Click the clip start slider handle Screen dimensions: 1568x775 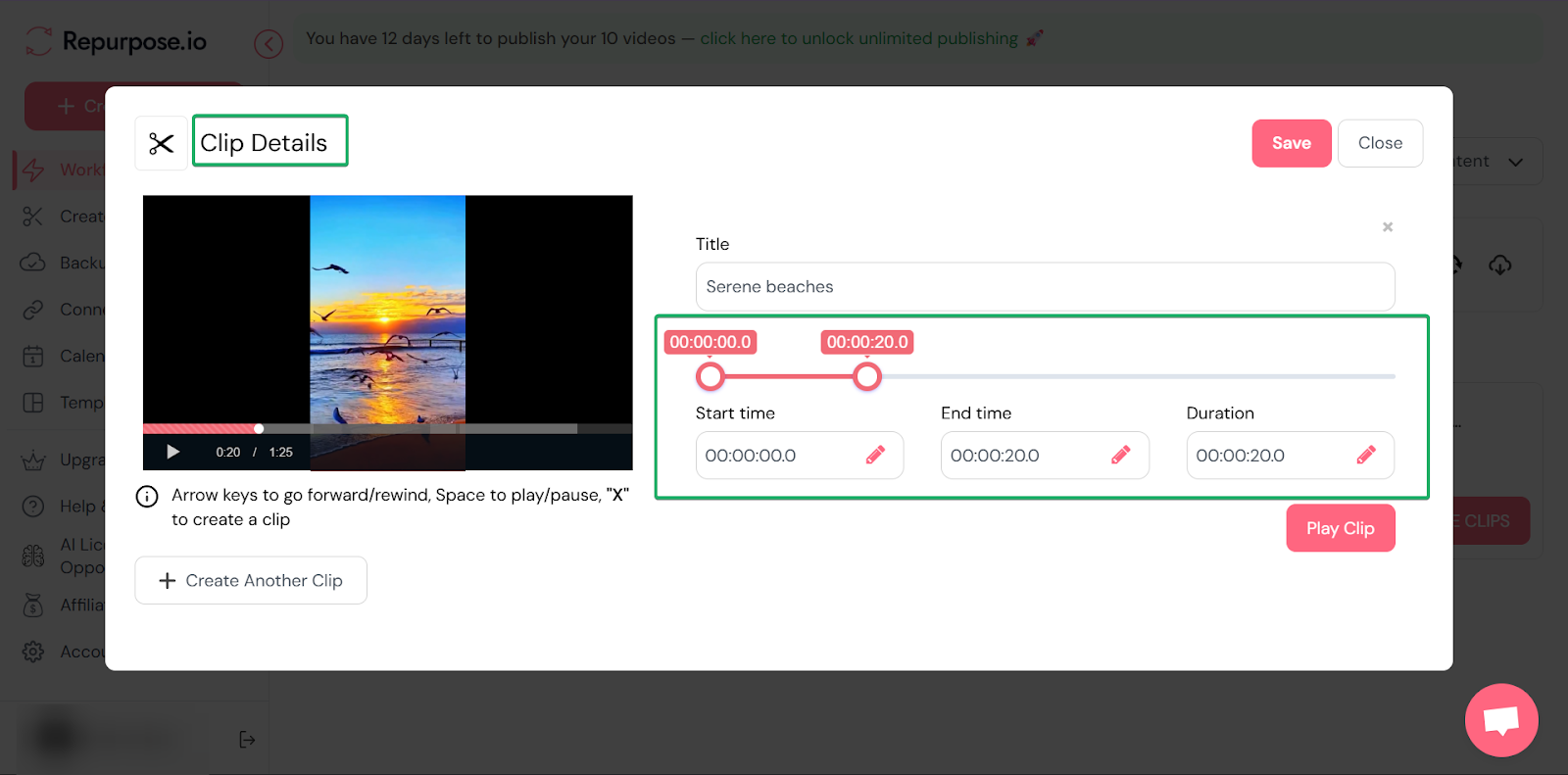pyautogui.click(x=710, y=376)
